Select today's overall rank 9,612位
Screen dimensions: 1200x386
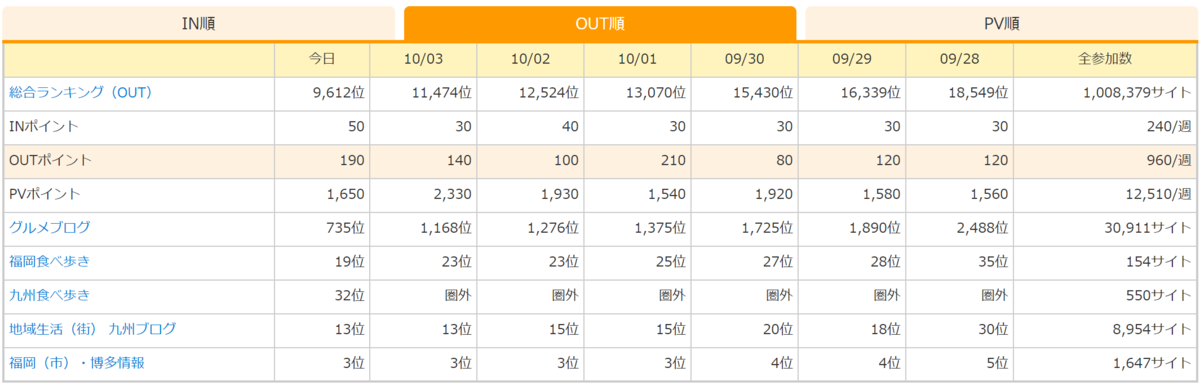322,93
